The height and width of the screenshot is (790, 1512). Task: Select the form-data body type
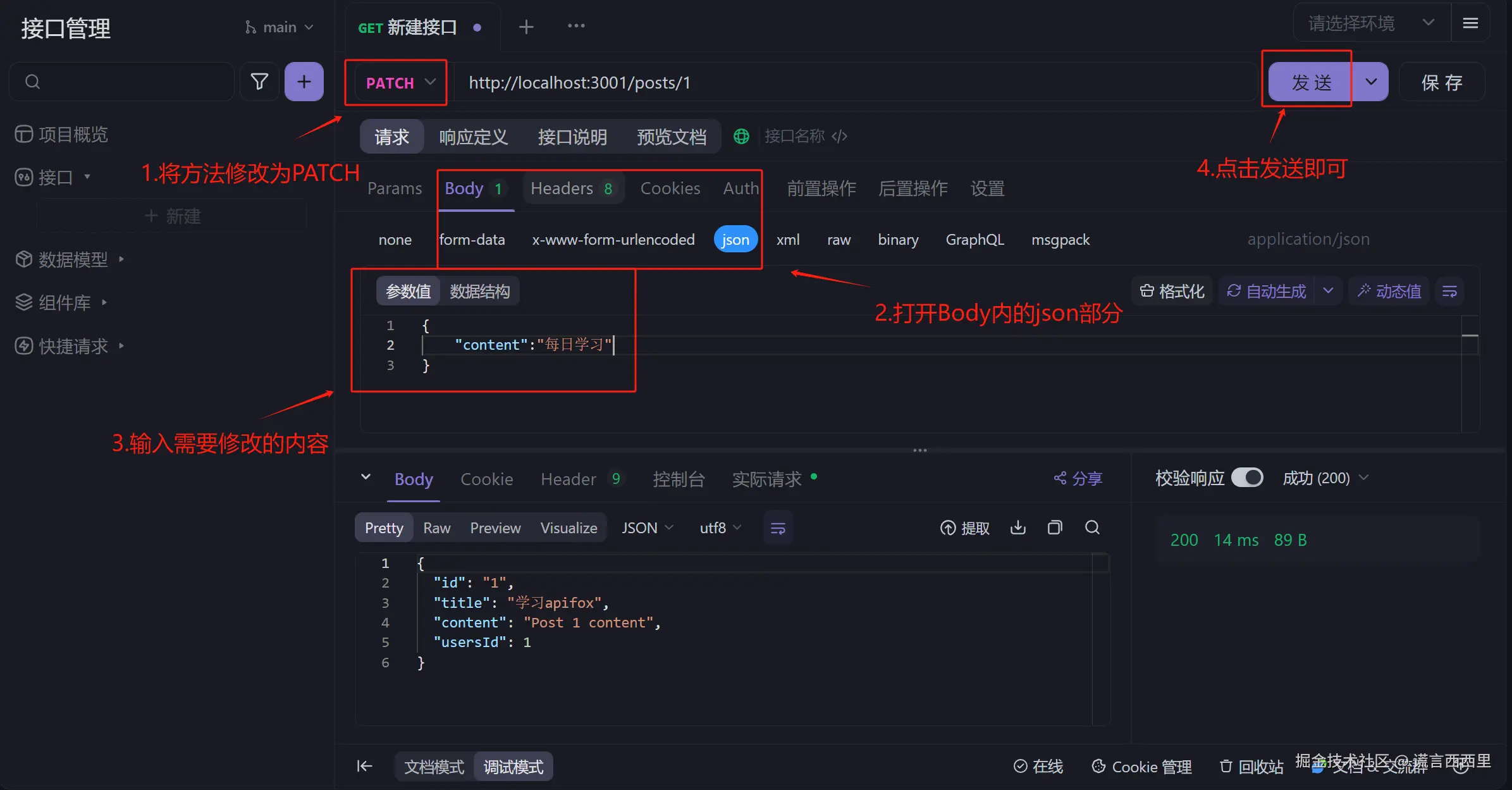(472, 240)
